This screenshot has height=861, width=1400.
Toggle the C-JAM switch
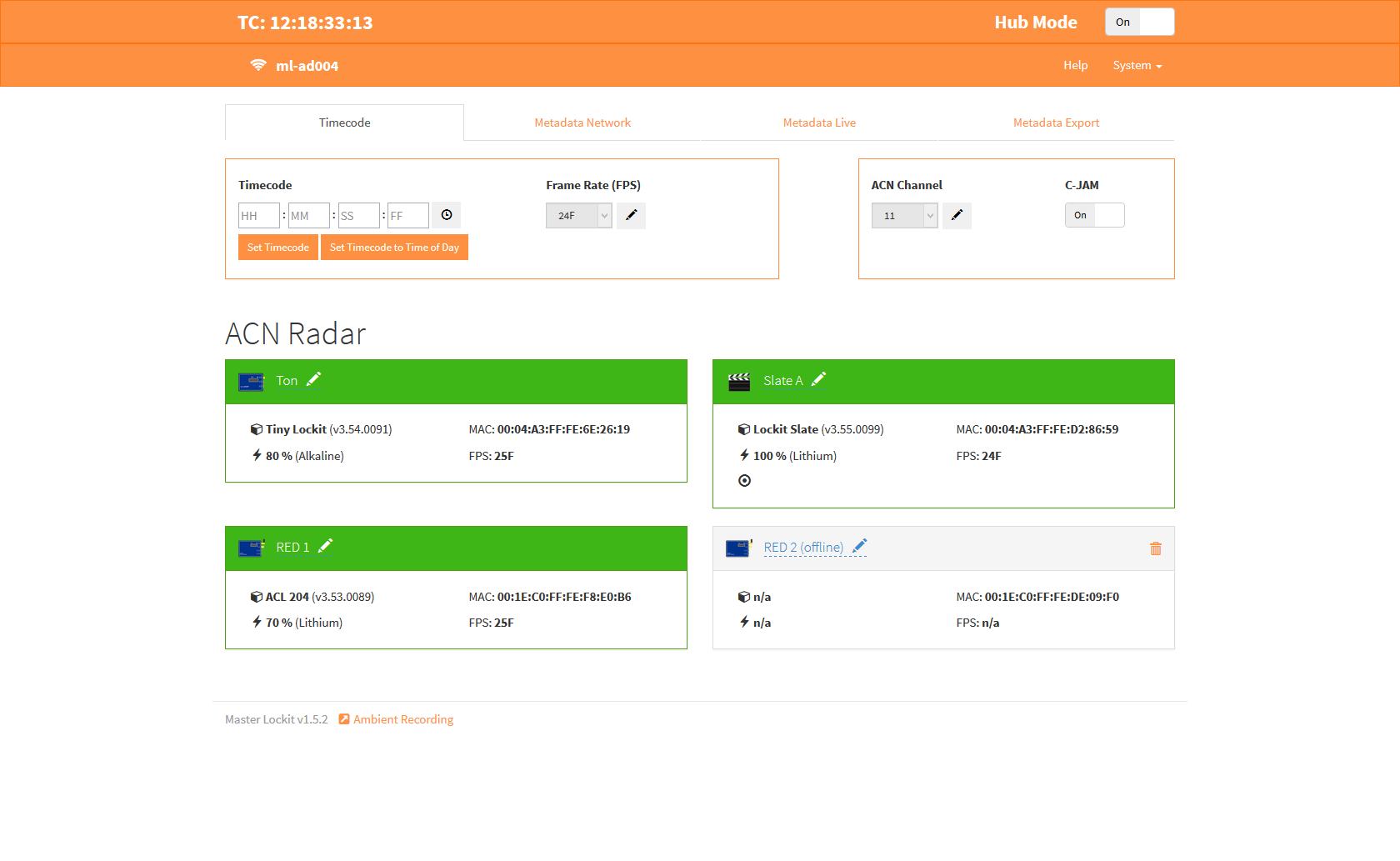point(1094,215)
